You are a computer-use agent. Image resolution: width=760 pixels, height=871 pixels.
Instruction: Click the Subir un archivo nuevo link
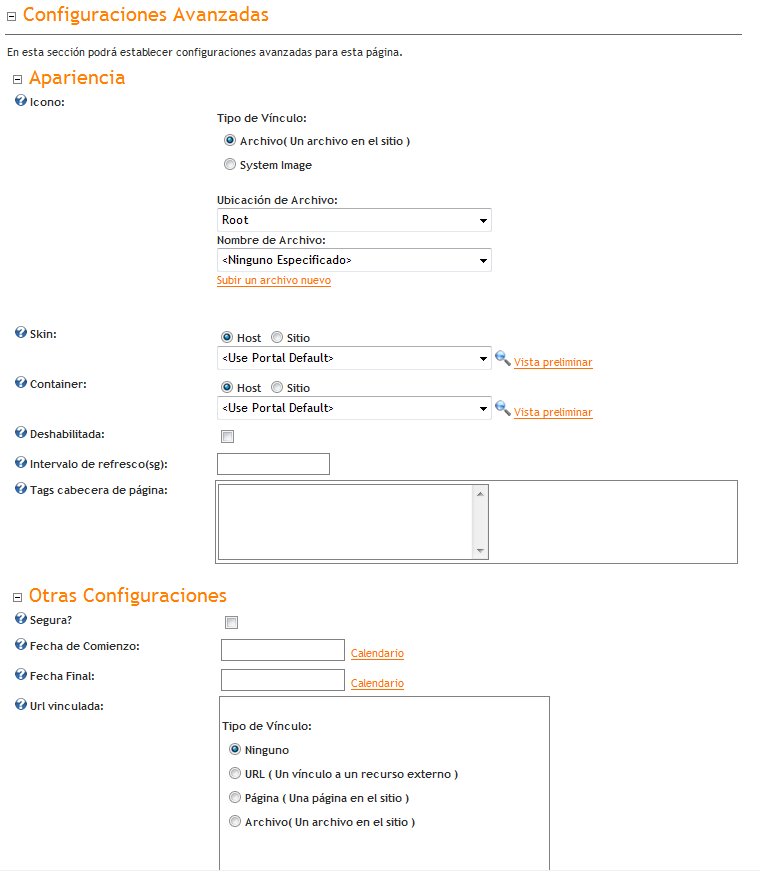(x=274, y=281)
